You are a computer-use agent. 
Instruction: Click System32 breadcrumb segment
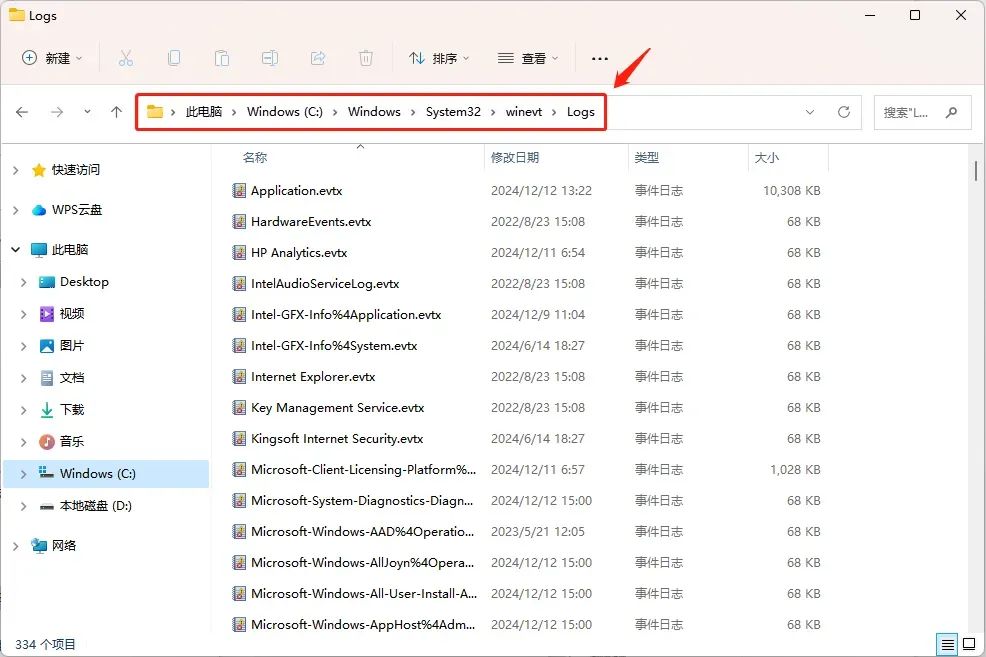453,112
